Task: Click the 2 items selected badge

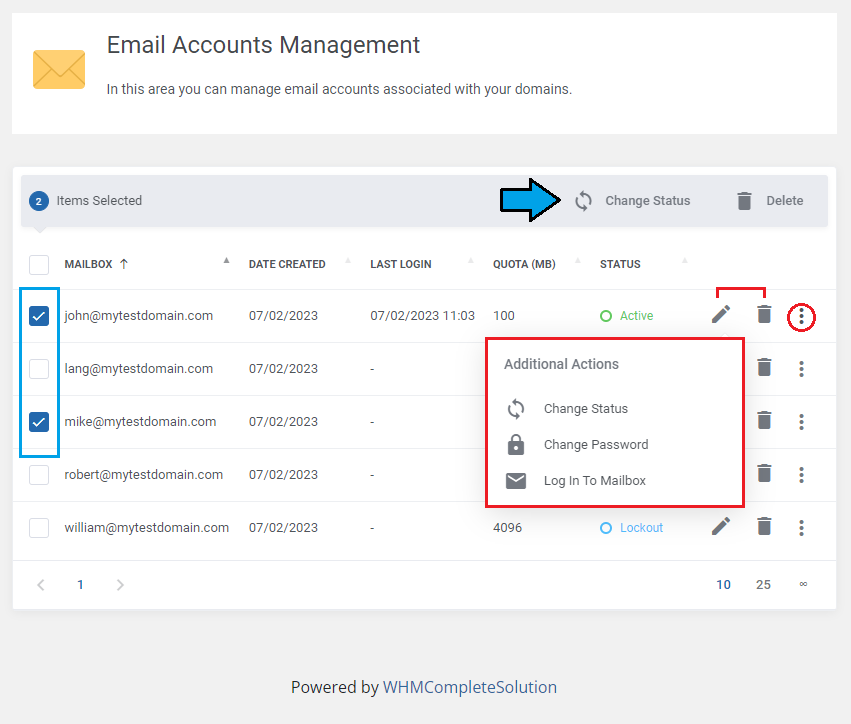Action: (39, 201)
